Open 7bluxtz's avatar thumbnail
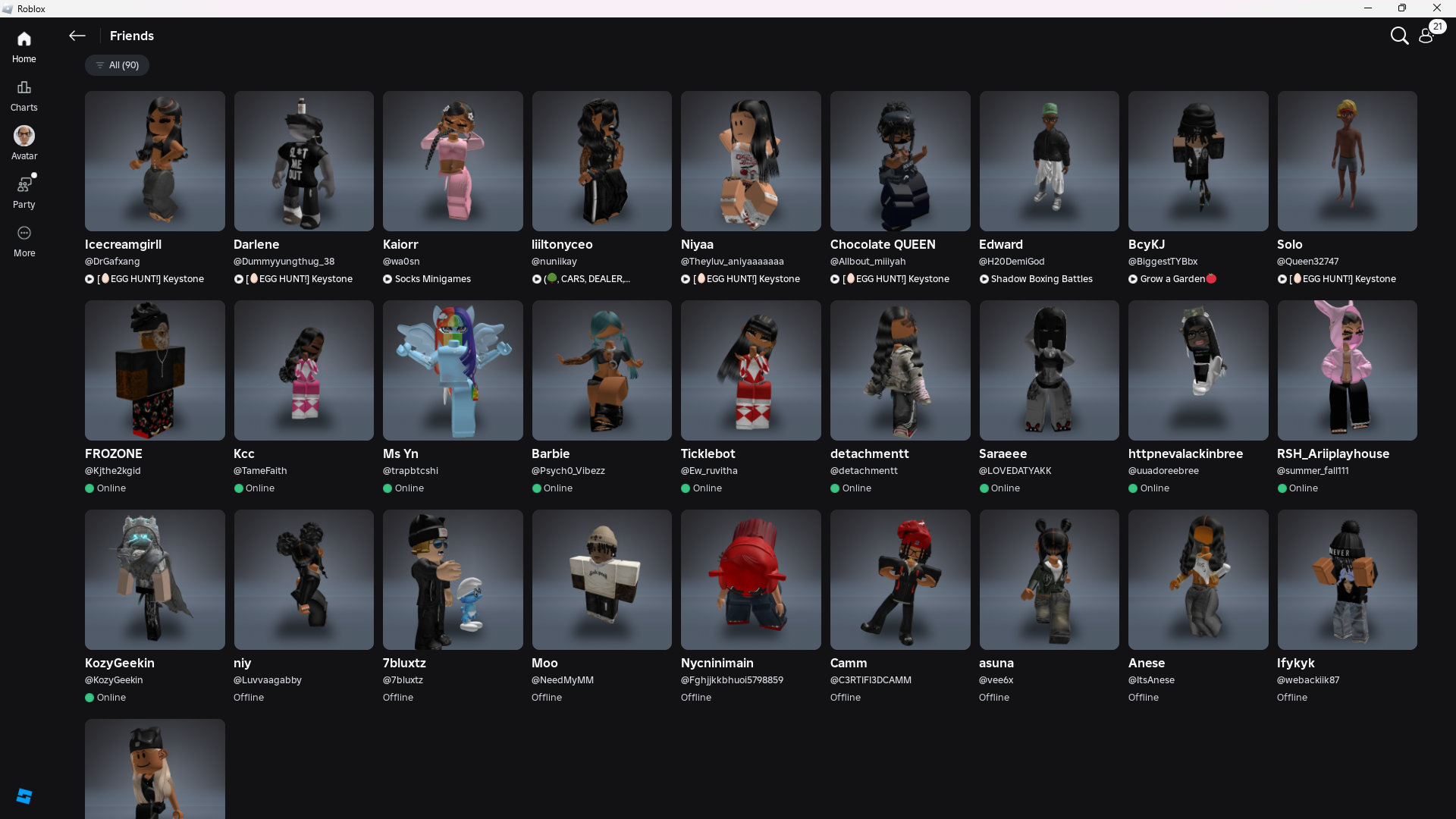The width and height of the screenshot is (1456, 819). click(x=453, y=579)
